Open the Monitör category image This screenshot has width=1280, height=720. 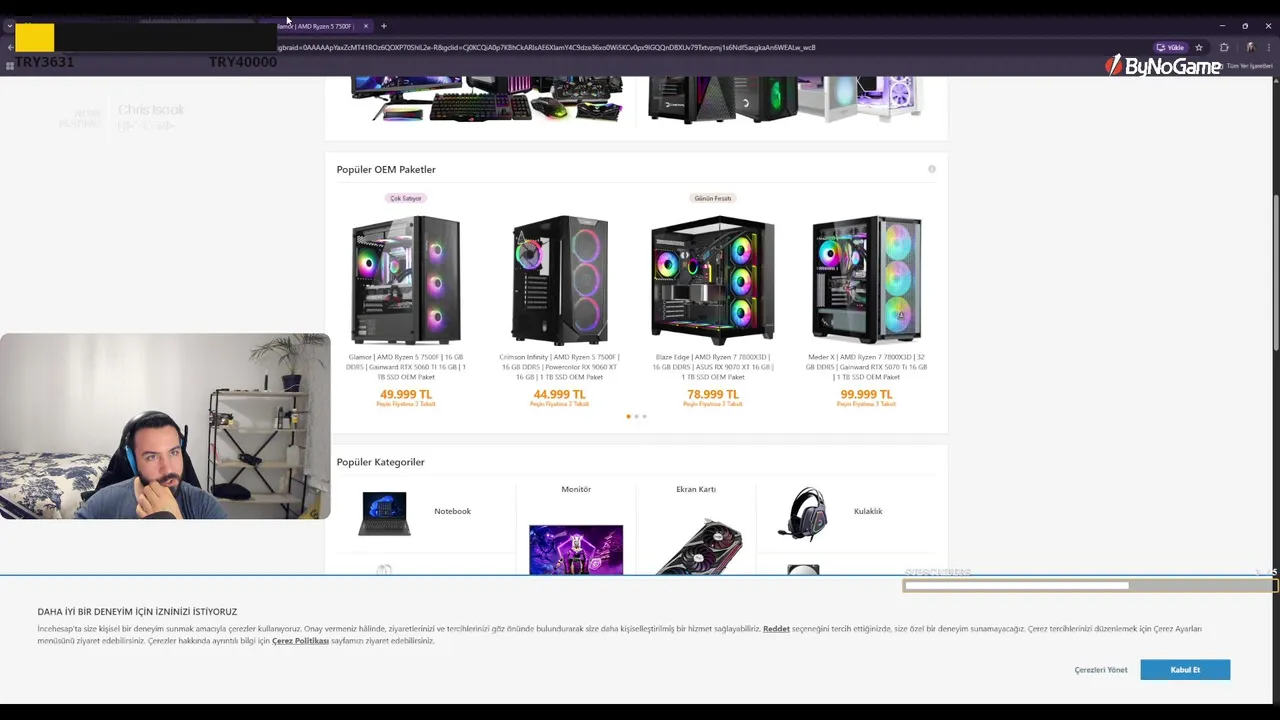576,549
